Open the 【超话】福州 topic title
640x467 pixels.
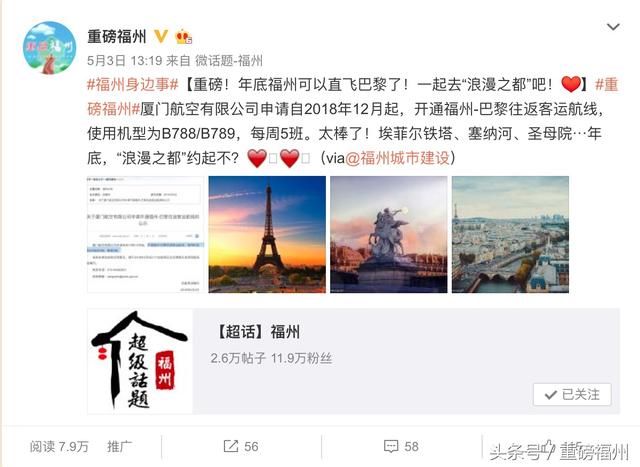click(256, 331)
